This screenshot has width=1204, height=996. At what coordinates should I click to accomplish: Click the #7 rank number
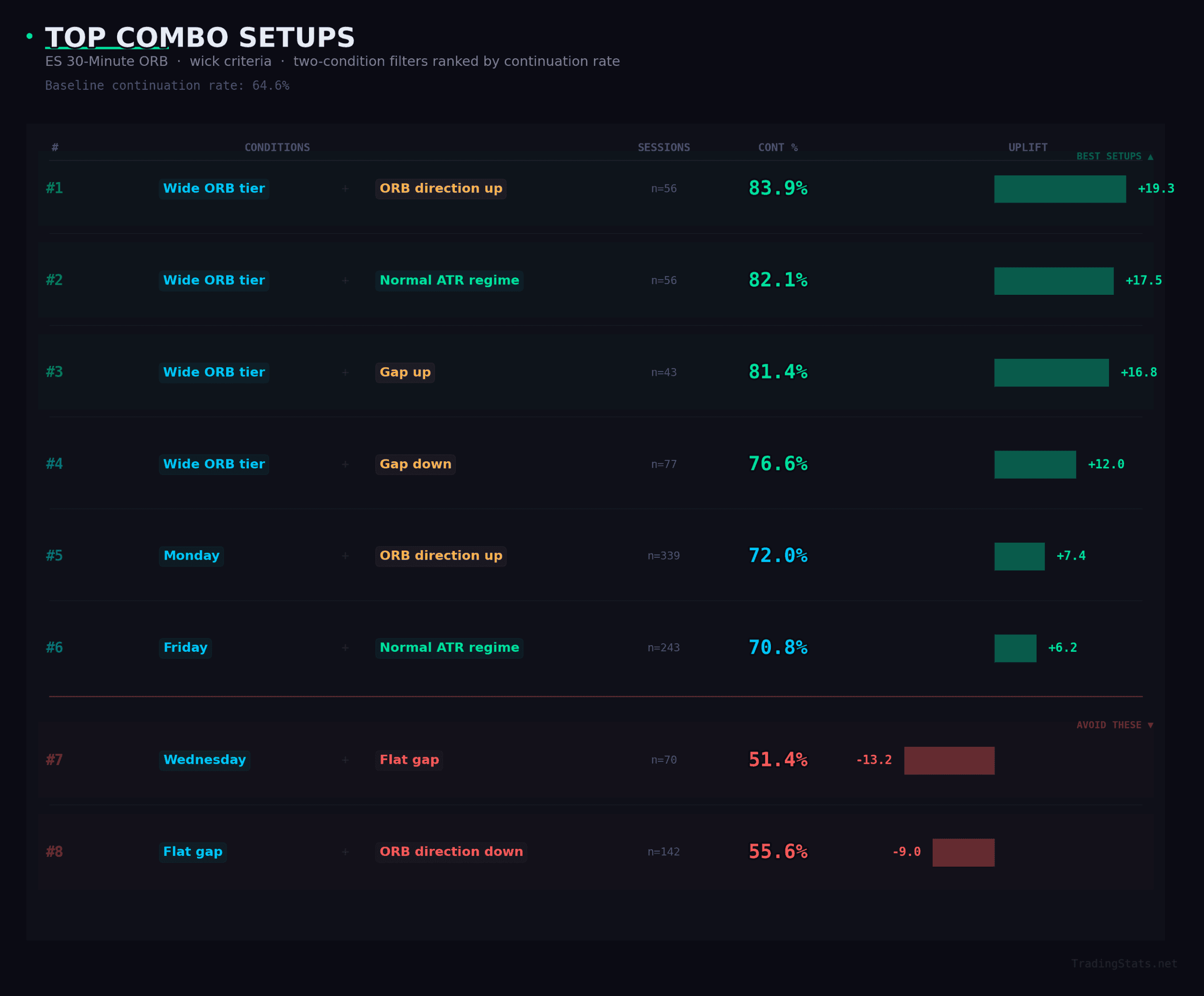[54, 760]
